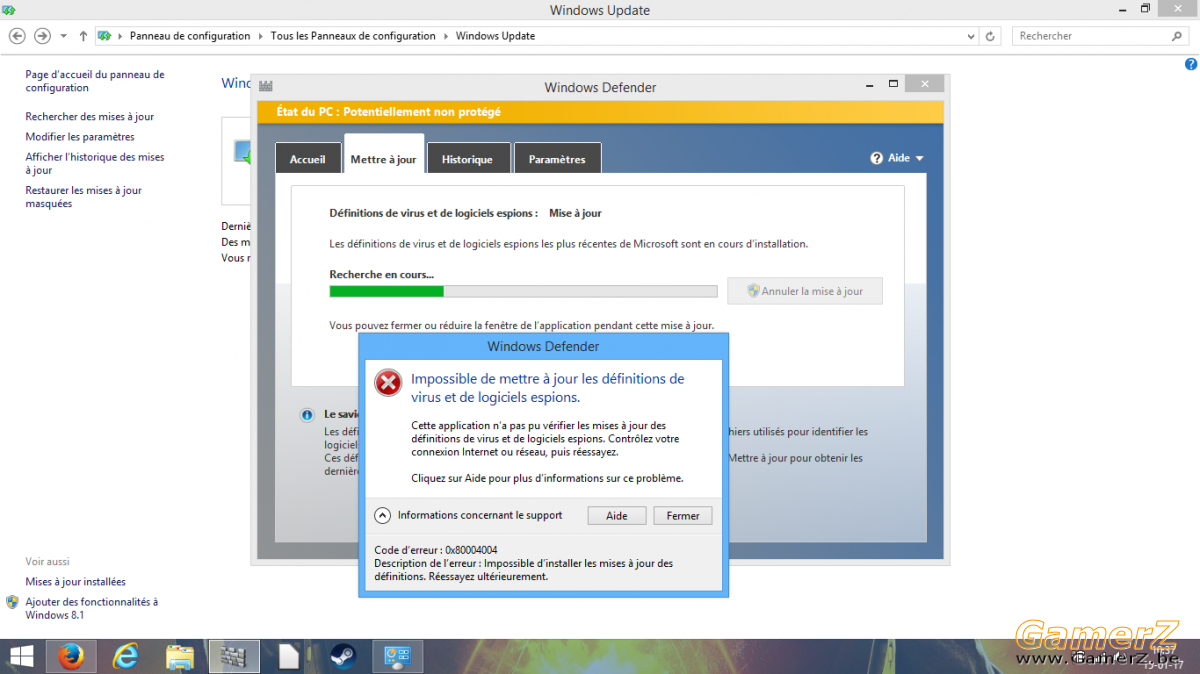Go up one level with the Up arrow

83,36
